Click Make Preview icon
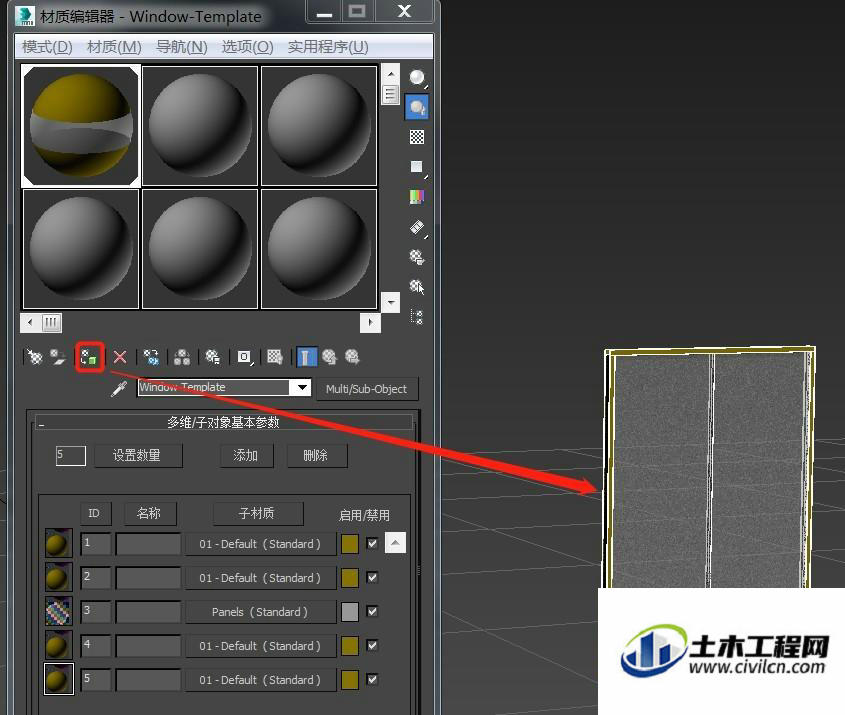 pos(417,227)
